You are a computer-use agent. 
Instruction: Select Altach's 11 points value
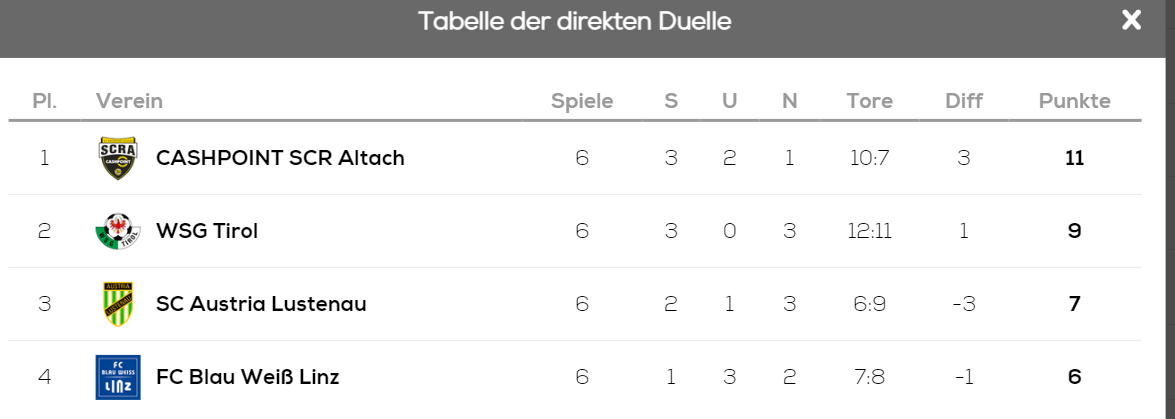coord(1075,158)
